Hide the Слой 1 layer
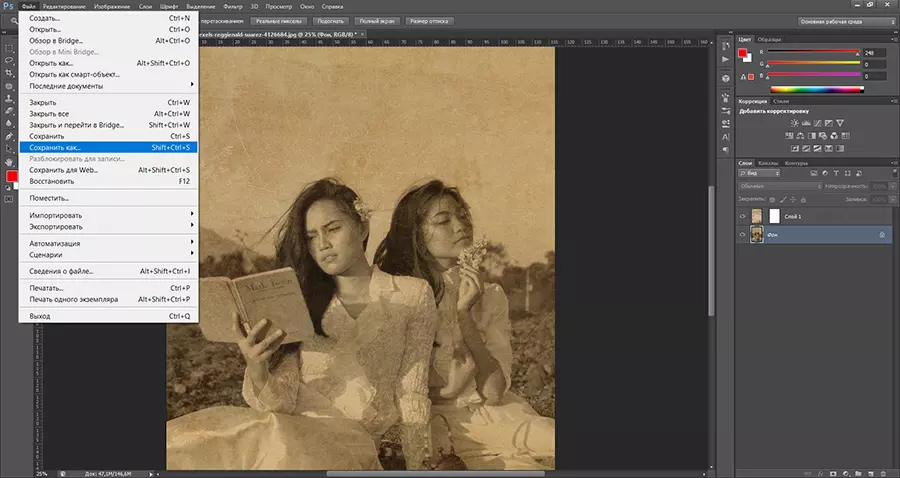900x478 pixels. [x=742, y=216]
